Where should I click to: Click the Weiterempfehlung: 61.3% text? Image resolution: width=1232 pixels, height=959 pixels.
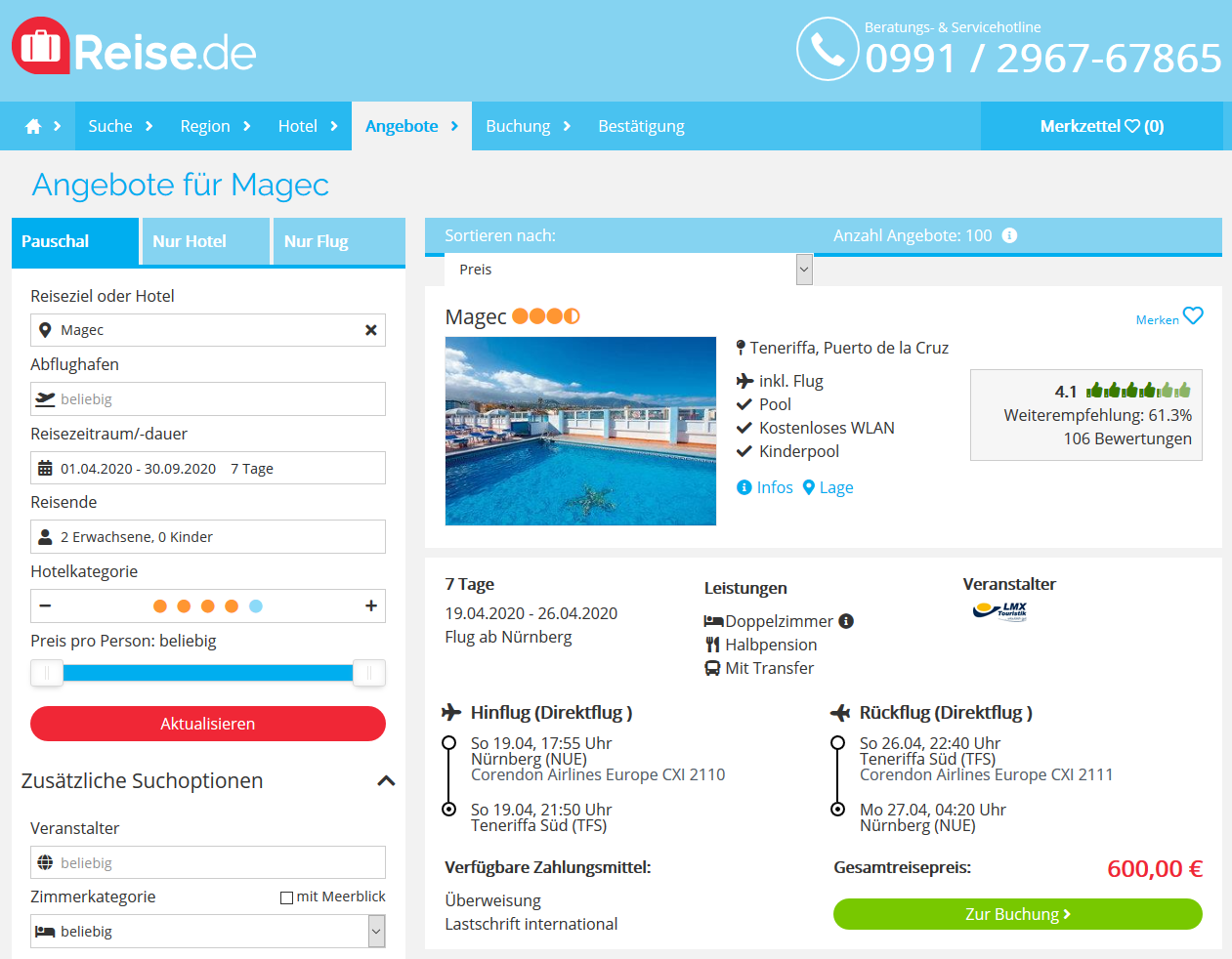pos(1098,415)
